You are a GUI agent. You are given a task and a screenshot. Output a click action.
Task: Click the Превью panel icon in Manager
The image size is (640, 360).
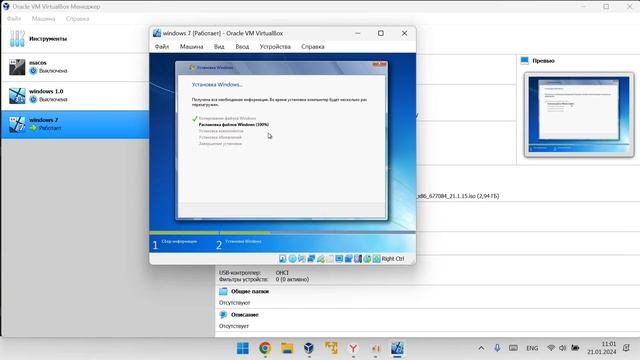click(524, 61)
